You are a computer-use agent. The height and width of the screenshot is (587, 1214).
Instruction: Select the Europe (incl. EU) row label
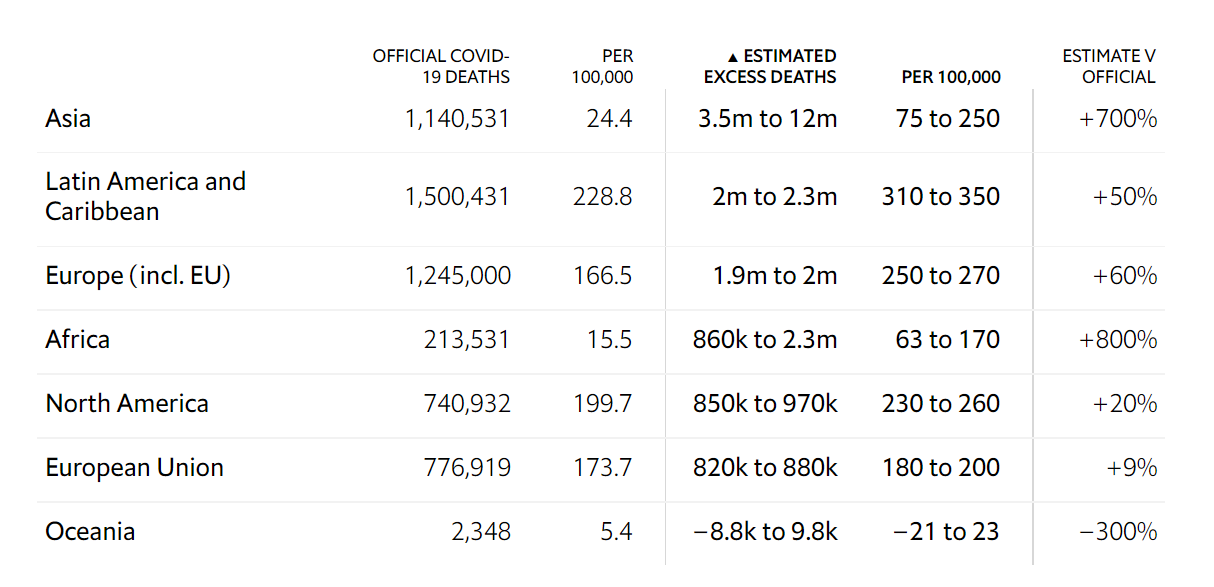coord(138,276)
